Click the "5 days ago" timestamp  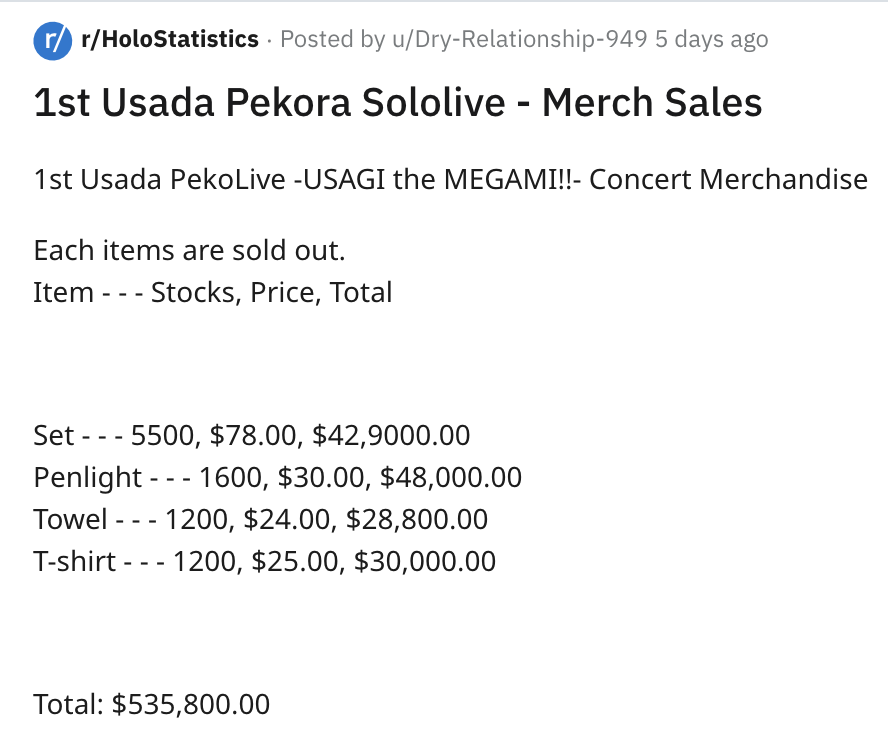[711, 40]
